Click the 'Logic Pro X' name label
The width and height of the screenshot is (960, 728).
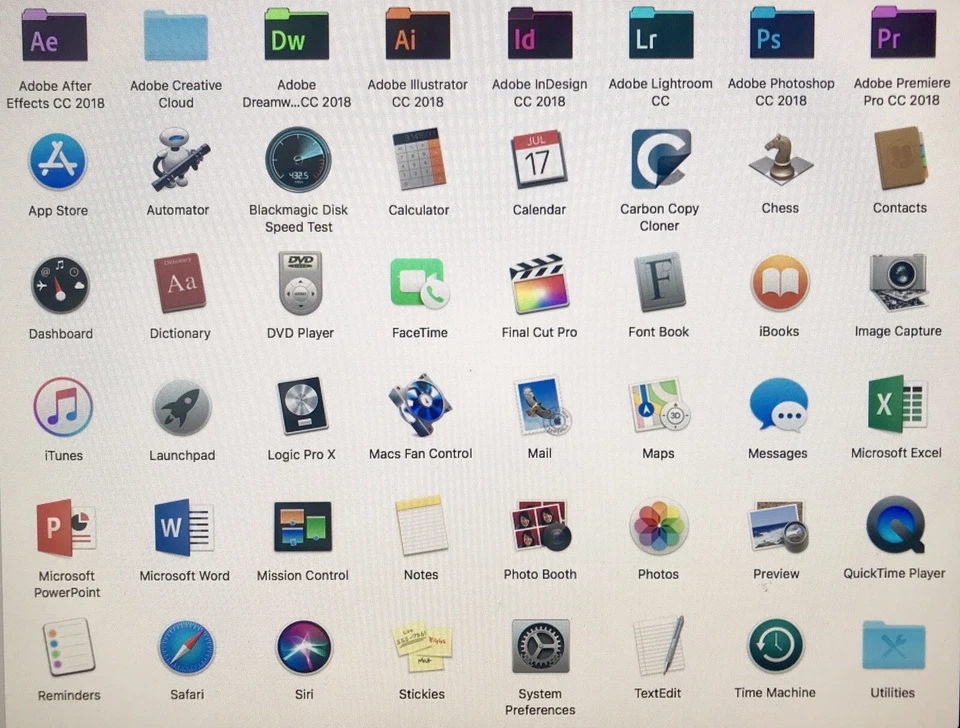tap(301, 455)
